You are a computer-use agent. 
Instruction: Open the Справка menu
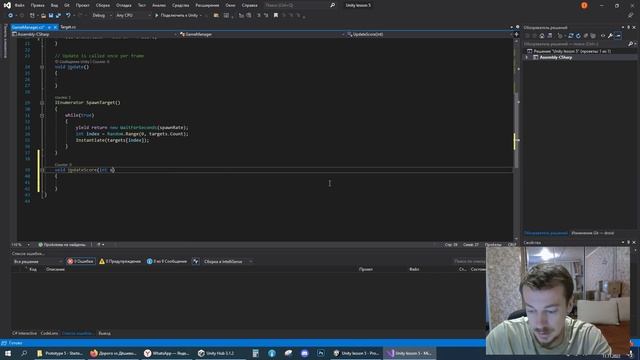[249, 5]
